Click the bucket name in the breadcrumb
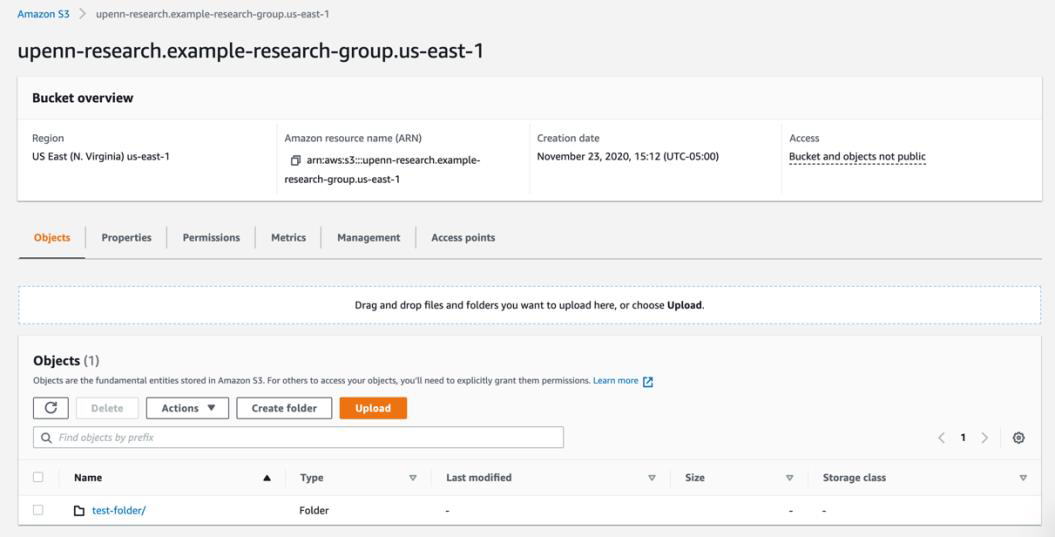This screenshot has height=537, width=1055. pyautogui.click(x=213, y=13)
